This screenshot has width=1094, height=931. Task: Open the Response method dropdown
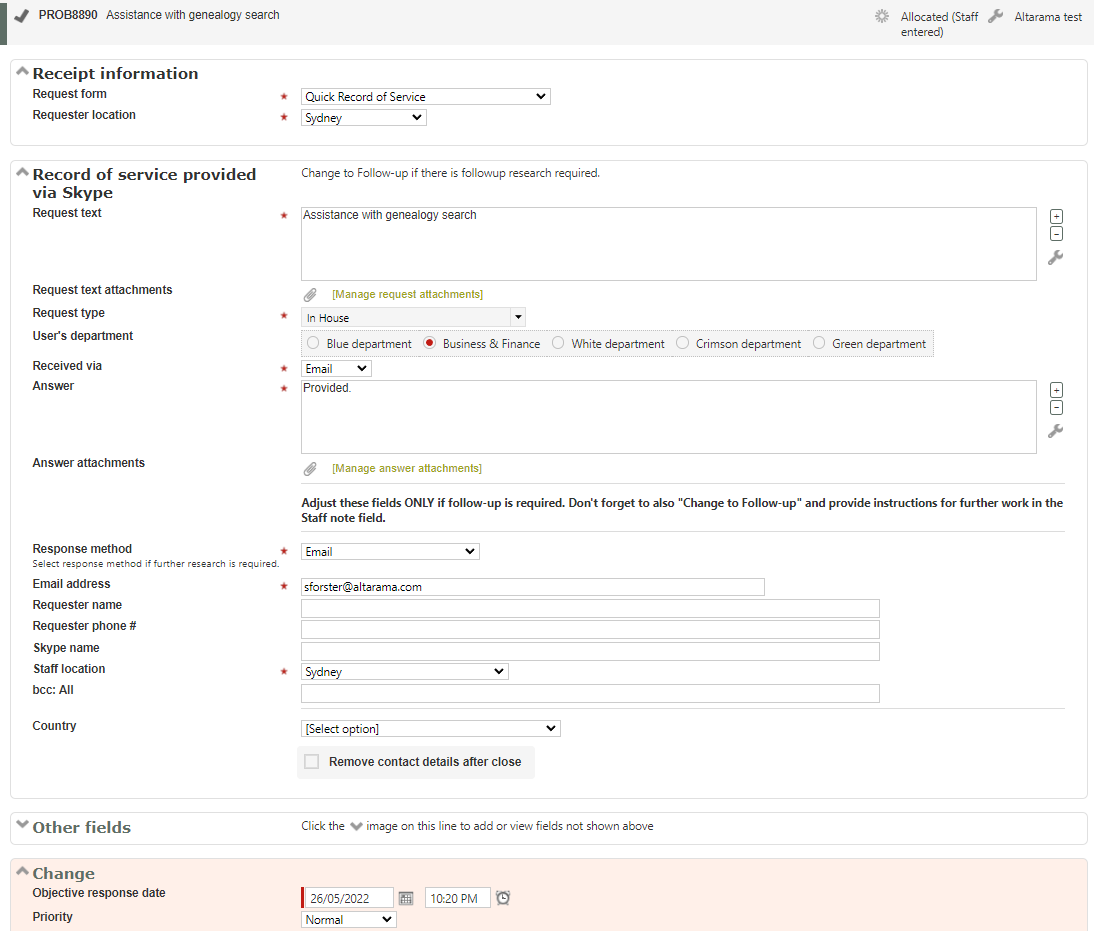click(x=390, y=551)
